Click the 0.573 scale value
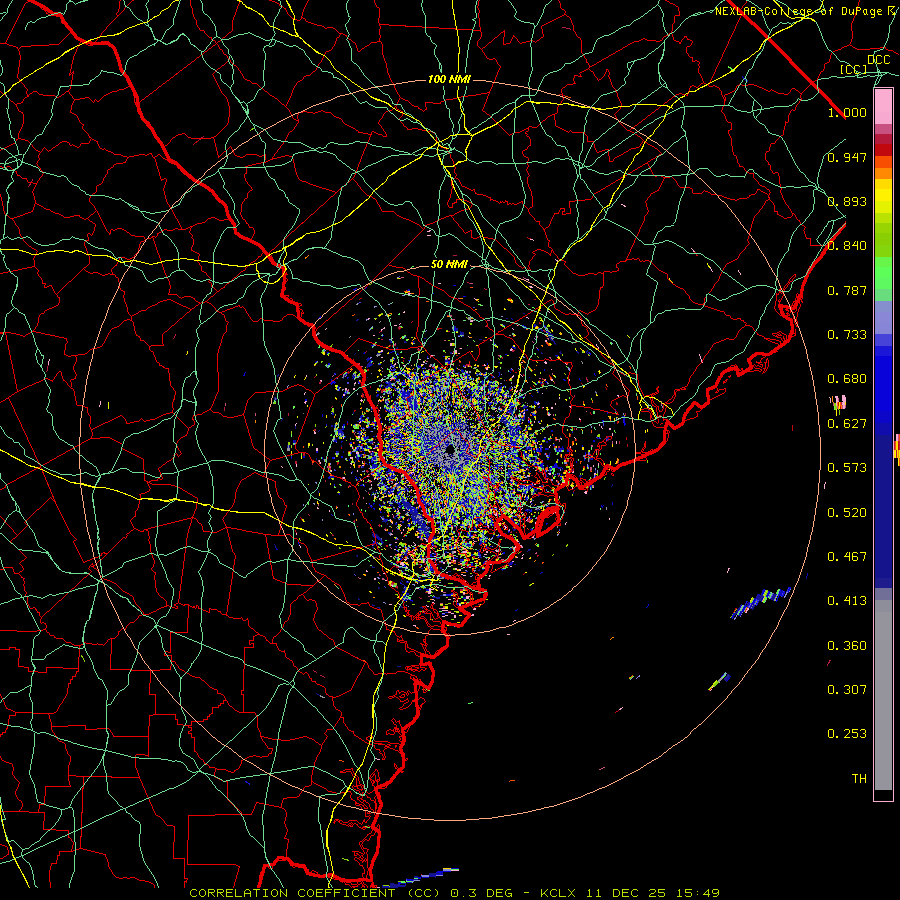The height and width of the screenshot is (900, 900). (x=847, y=468)
